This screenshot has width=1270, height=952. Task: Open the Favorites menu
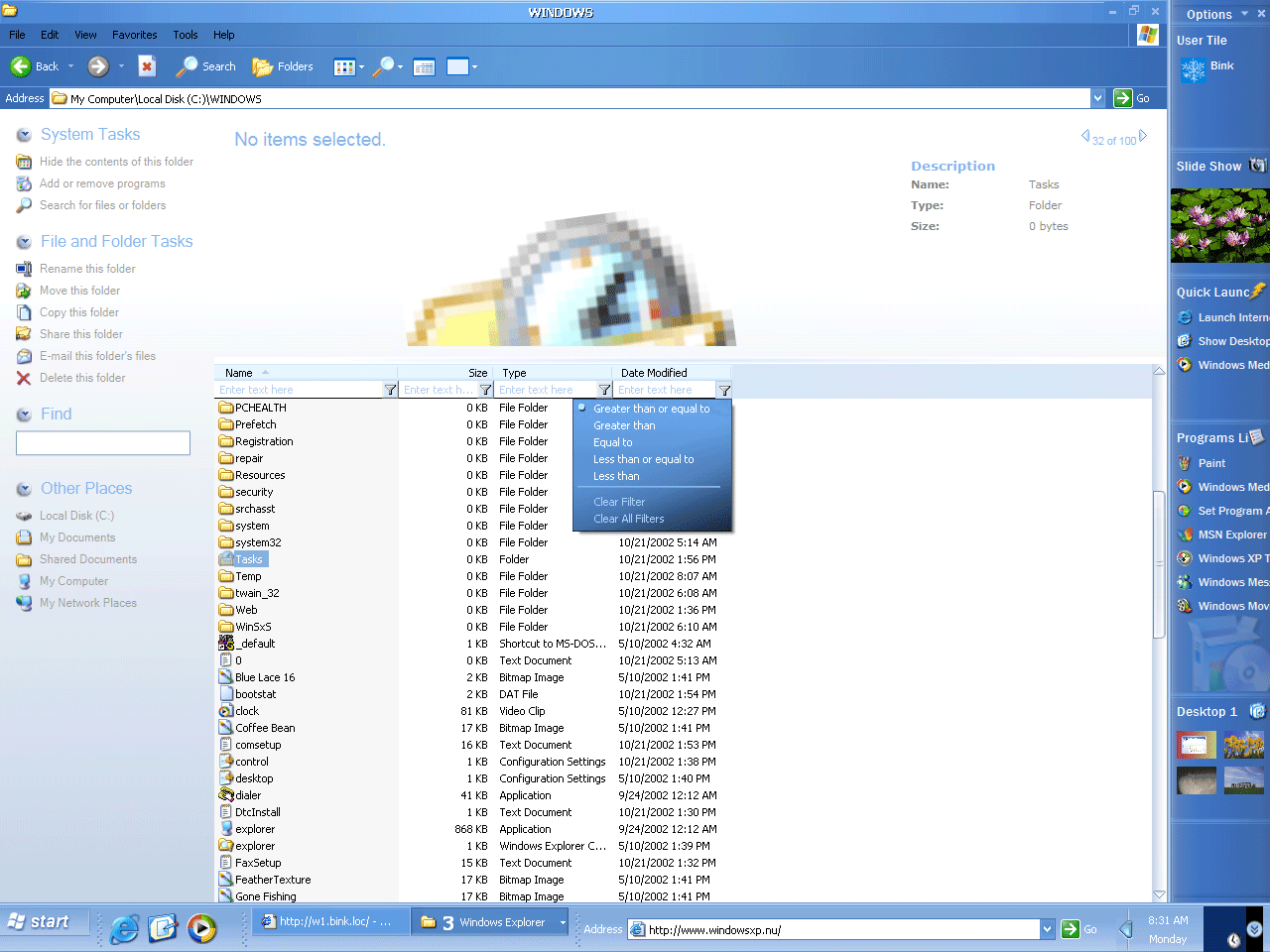point(134,35)
